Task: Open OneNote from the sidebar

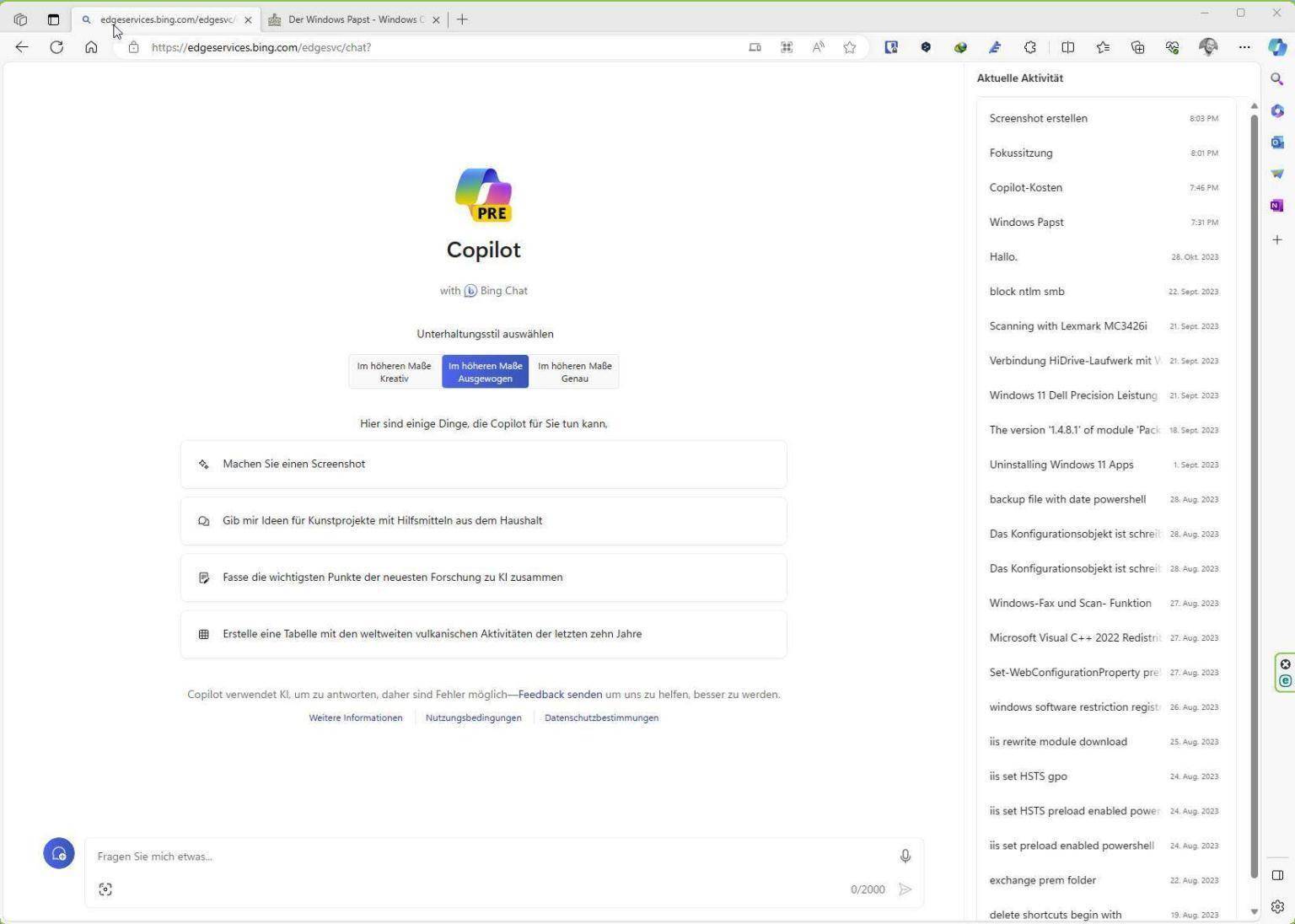Action: [x=1276, y=205]
